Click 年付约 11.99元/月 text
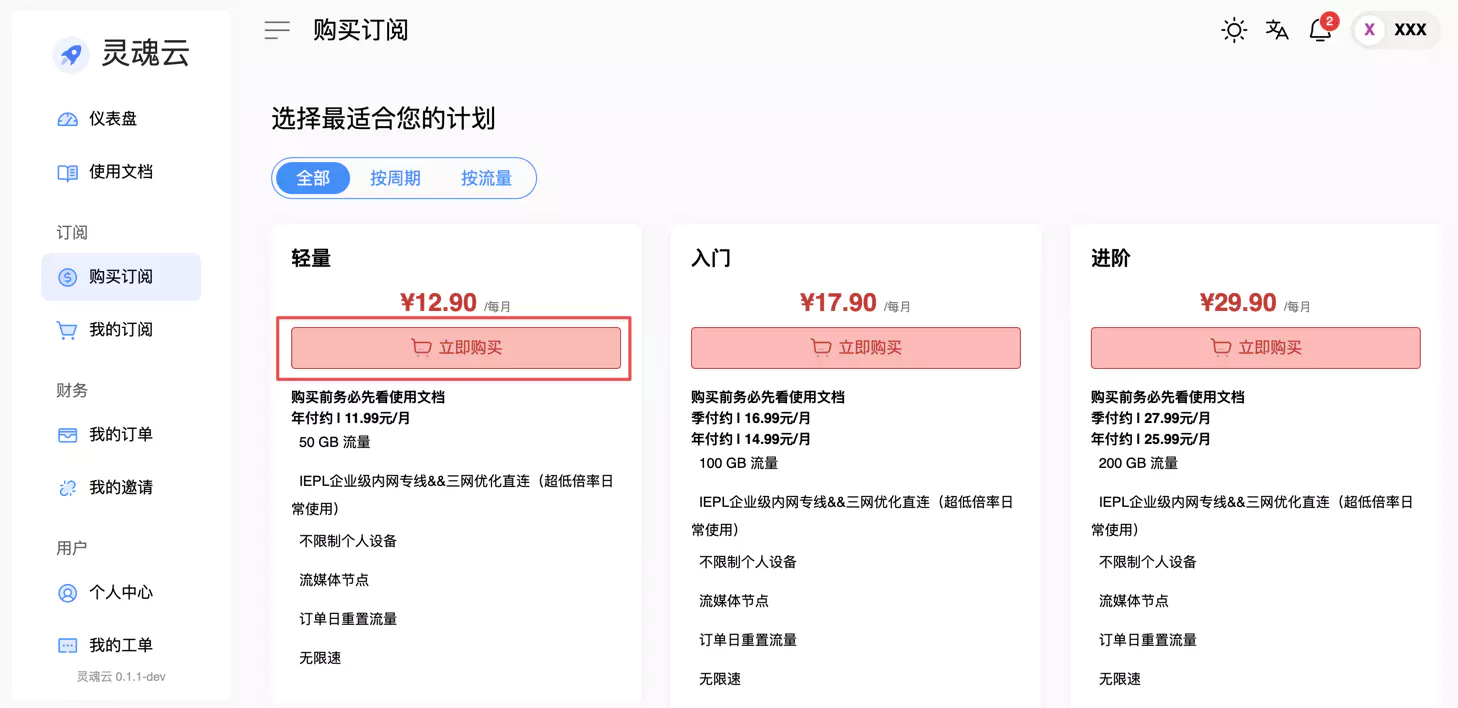The width and height of the screenshot is (1458, 708). pyautogui.click(x=351, y=418)
